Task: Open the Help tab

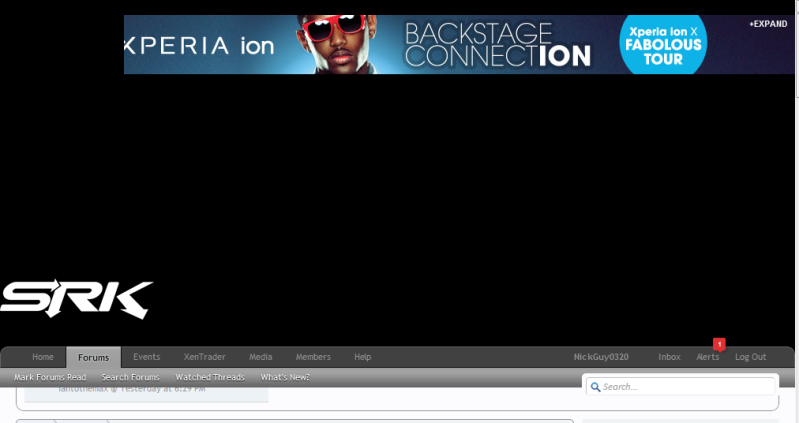Action: tap(363, 357)
